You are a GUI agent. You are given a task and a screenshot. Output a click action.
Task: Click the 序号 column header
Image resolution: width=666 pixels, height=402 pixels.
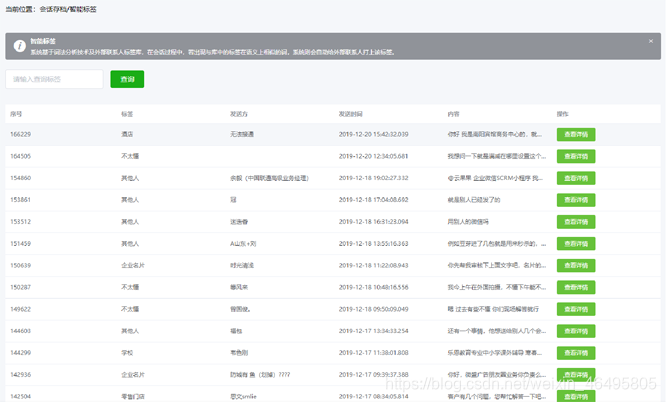coord(16,114)
